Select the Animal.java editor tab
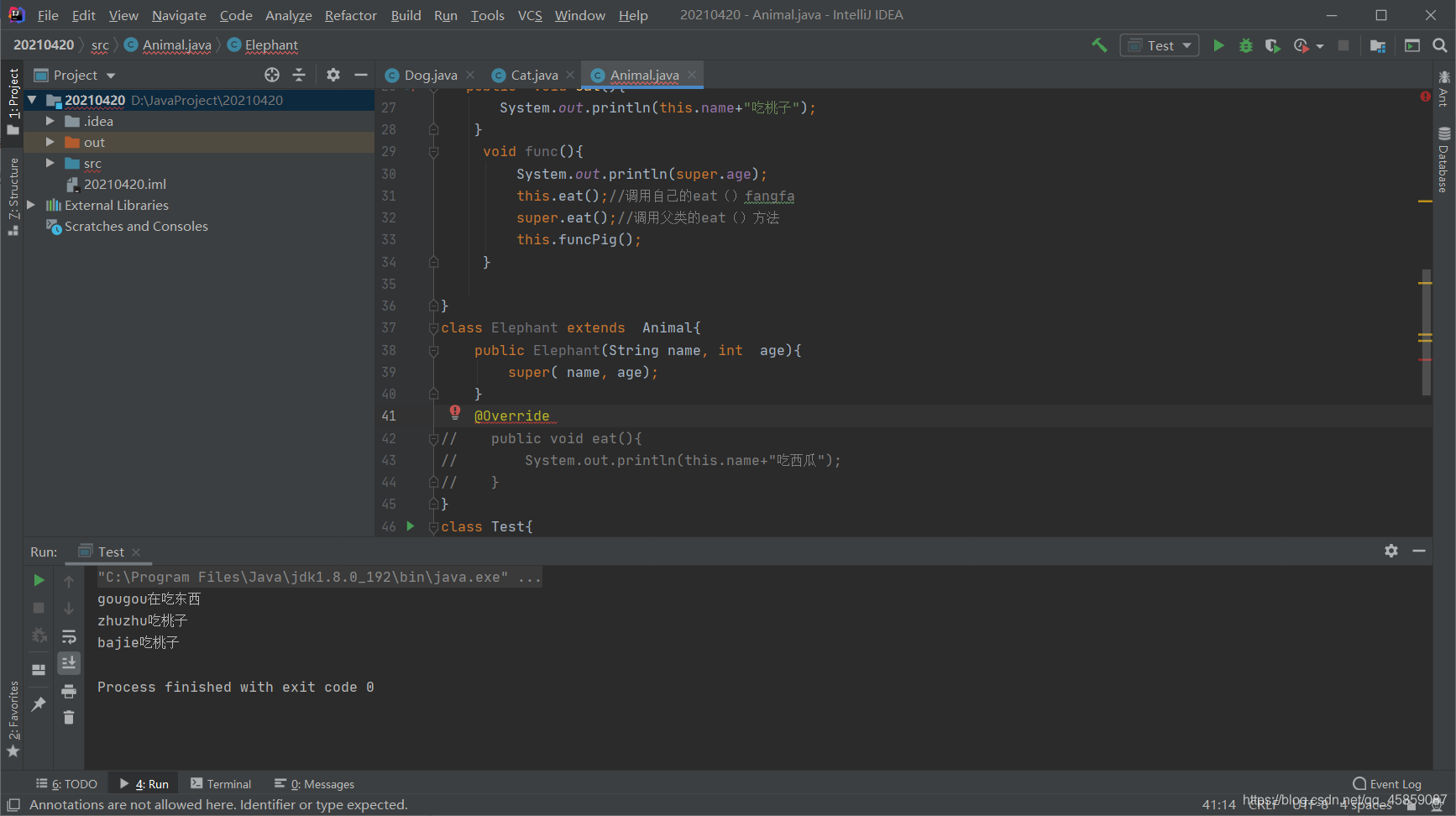 (644, 75)
